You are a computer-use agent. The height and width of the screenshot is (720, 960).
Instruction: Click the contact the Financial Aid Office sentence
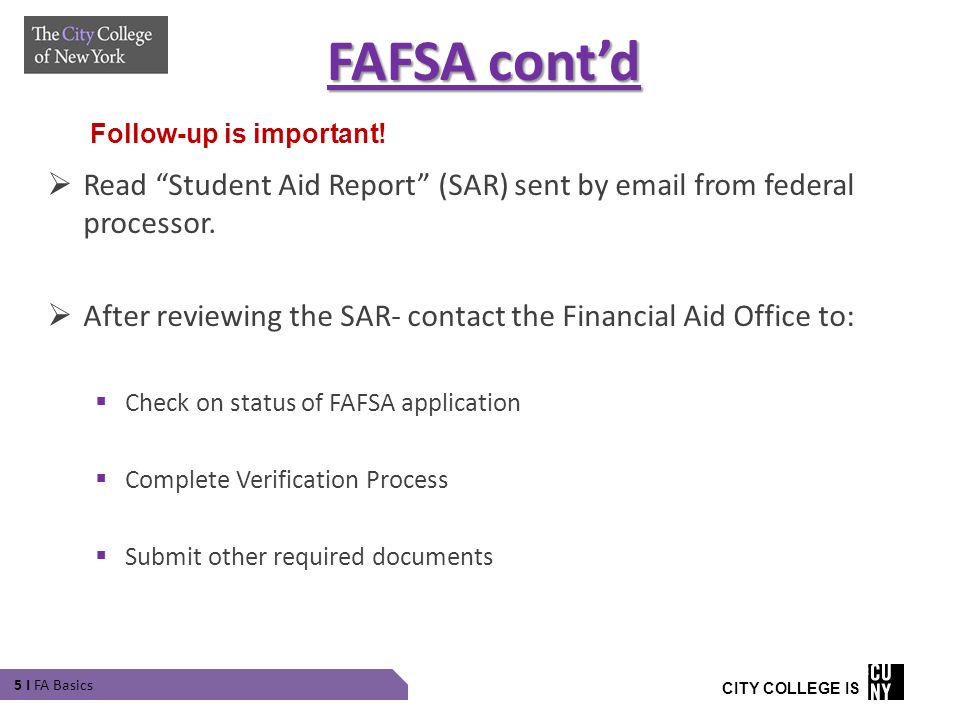click(x=468, y=317)
